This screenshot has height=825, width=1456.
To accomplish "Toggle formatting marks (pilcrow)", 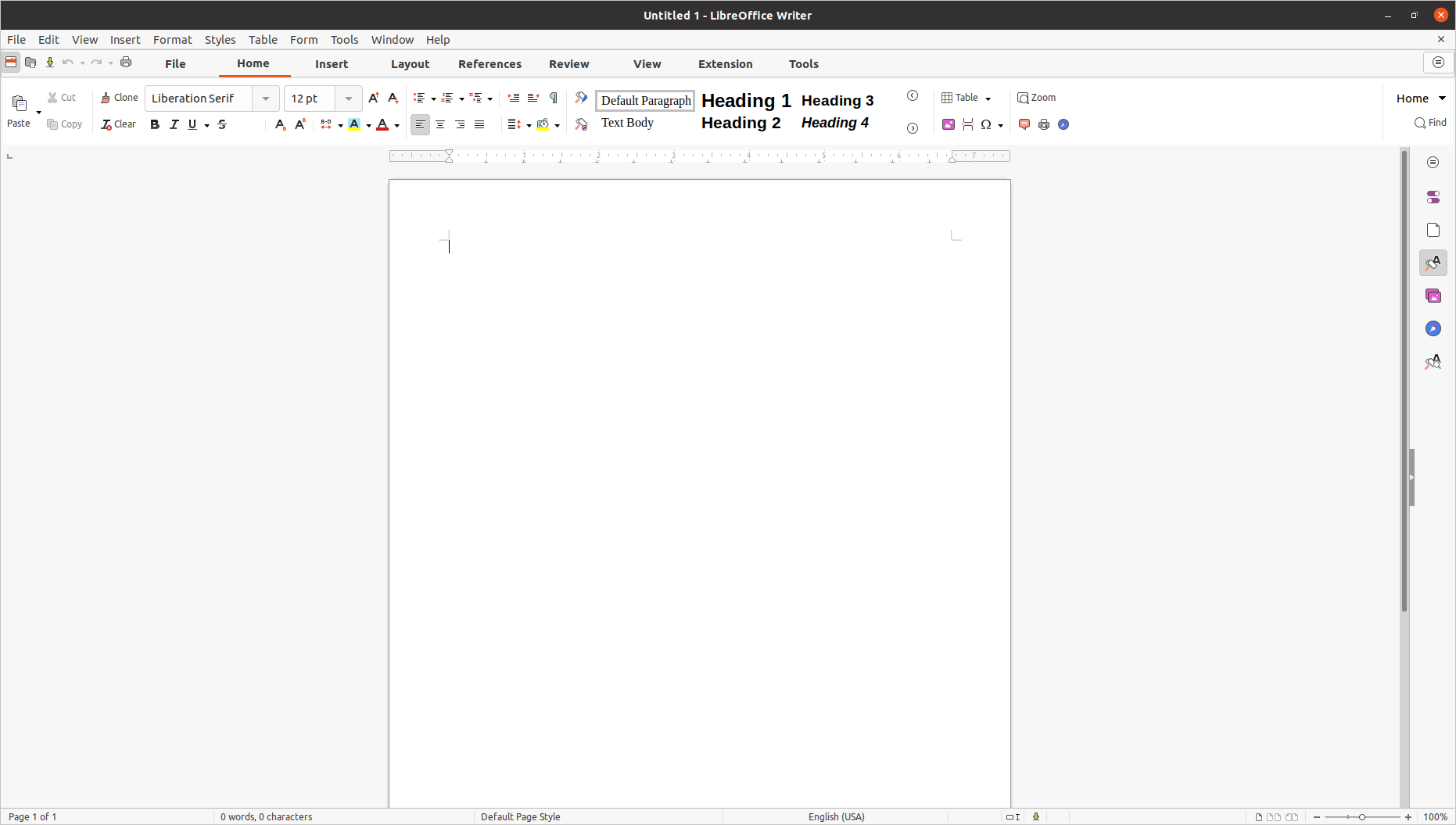I will (x=554, y=98).
